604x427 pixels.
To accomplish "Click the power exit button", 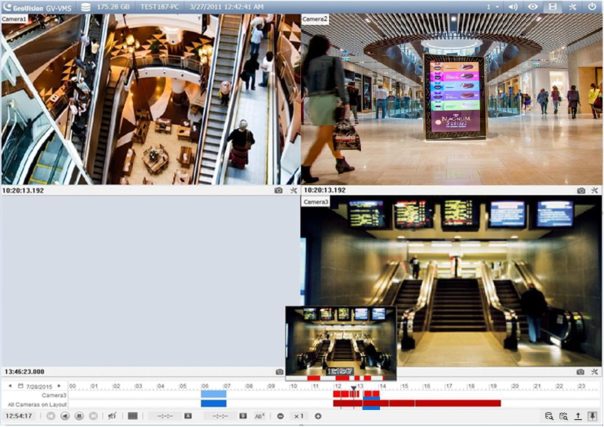I will tap(592, 6).
